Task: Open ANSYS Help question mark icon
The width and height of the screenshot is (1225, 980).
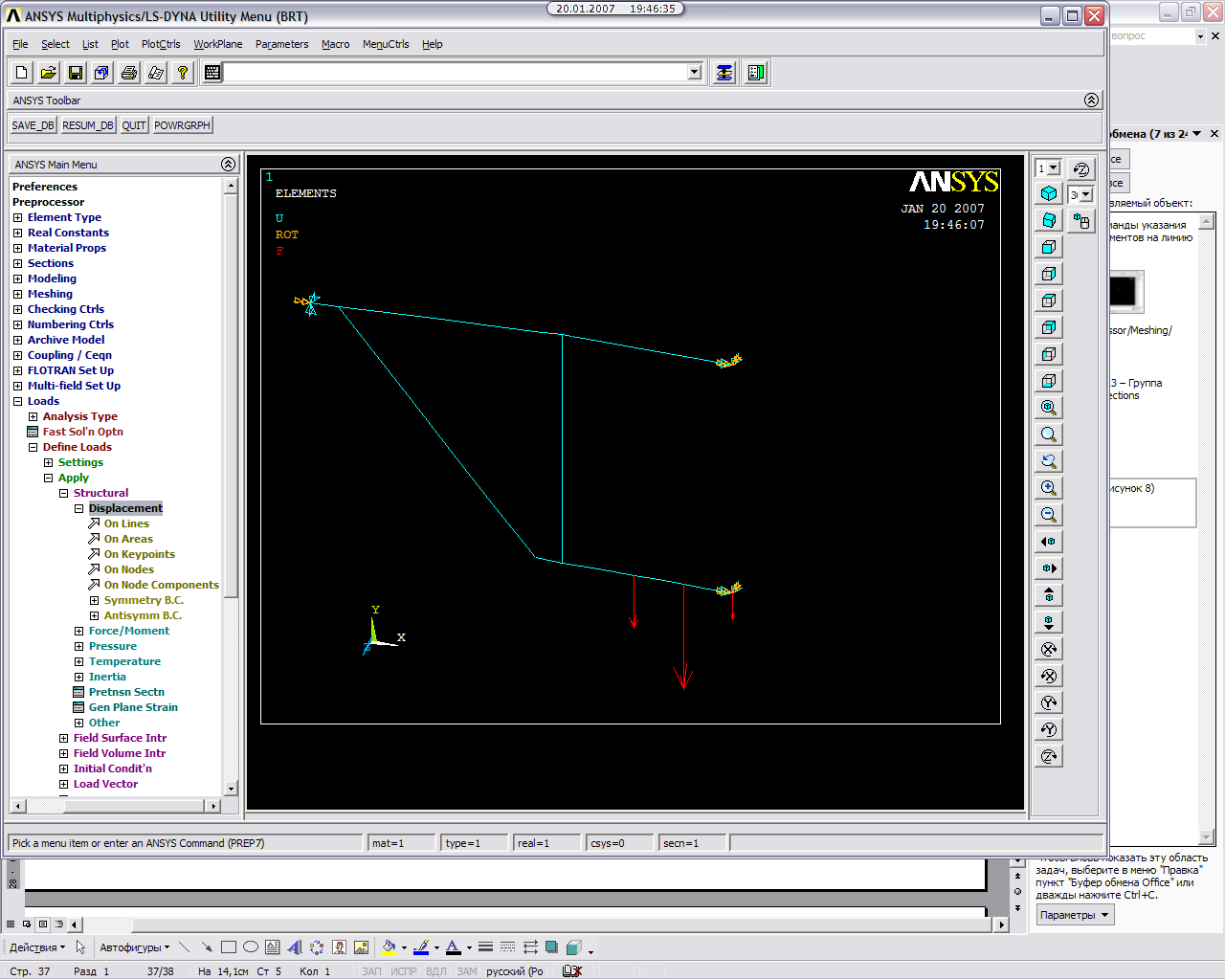Action: pos(183,73)
